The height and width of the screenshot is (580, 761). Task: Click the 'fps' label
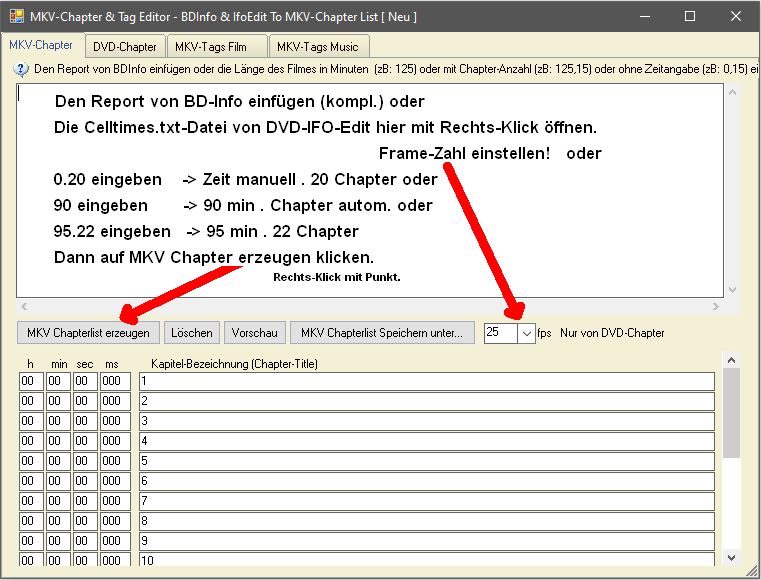pyautogui.click(x=544, y=333)
